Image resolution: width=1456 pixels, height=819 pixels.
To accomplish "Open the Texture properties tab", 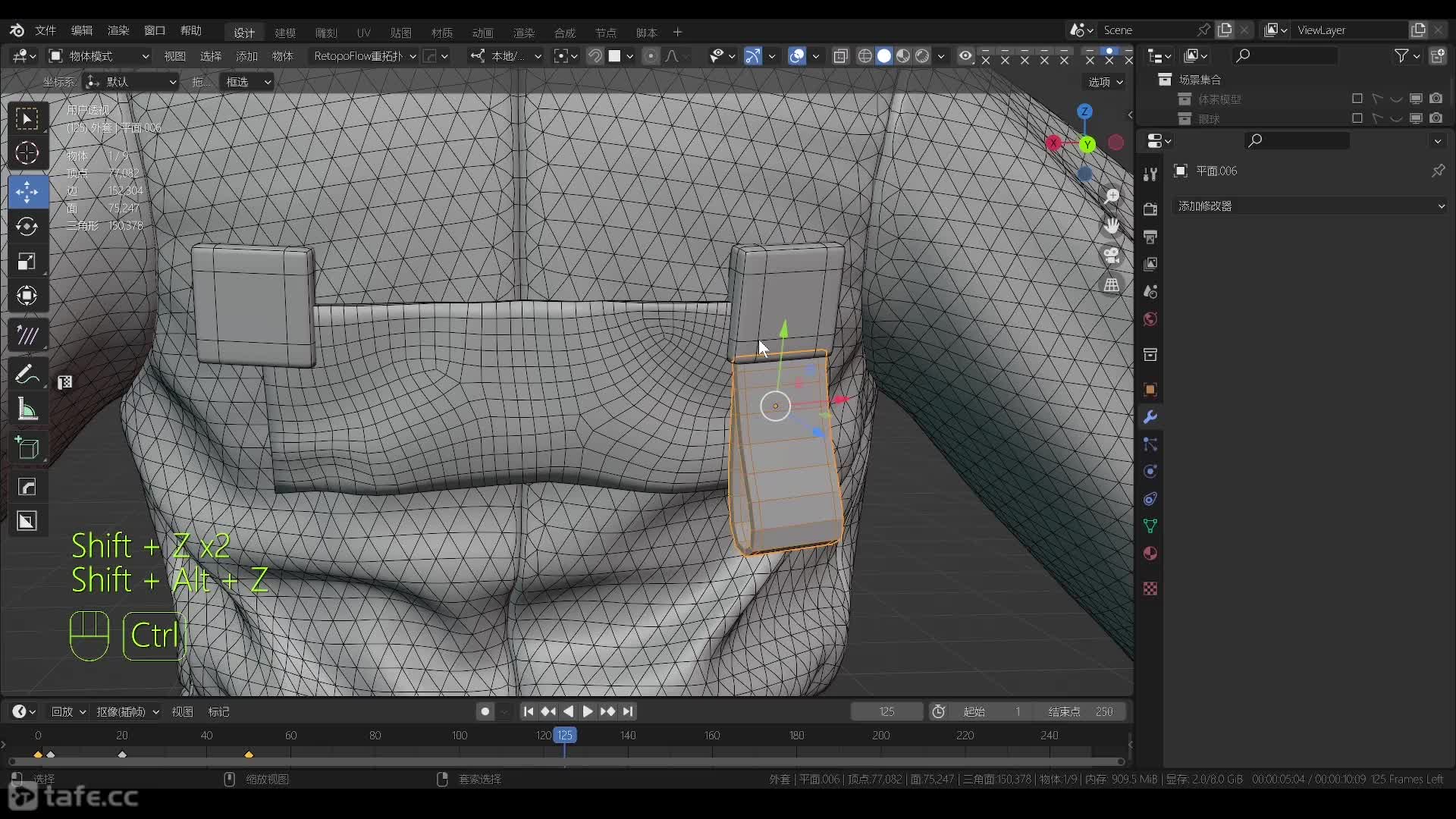I will [x=1150, y=588].
